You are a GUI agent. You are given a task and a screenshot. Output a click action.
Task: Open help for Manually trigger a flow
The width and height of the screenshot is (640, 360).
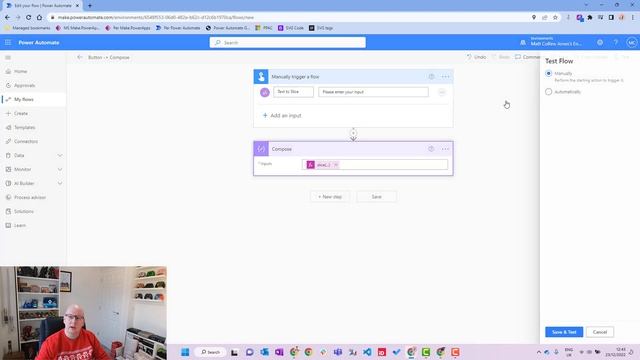coord(431,76)
